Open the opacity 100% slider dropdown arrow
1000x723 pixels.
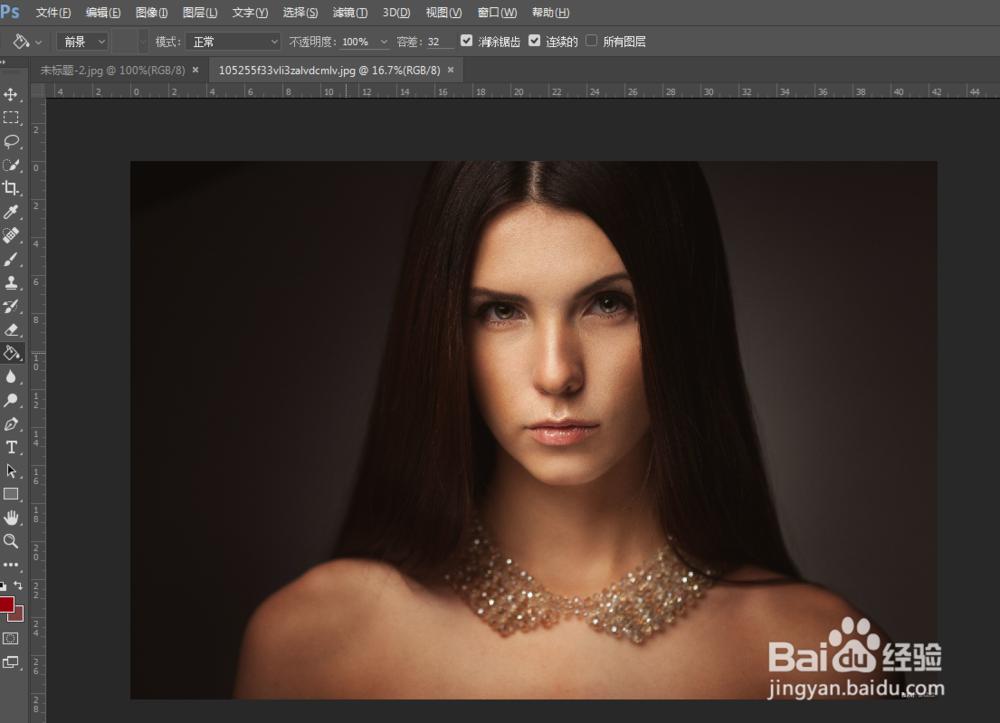click(x=384, y=41)
